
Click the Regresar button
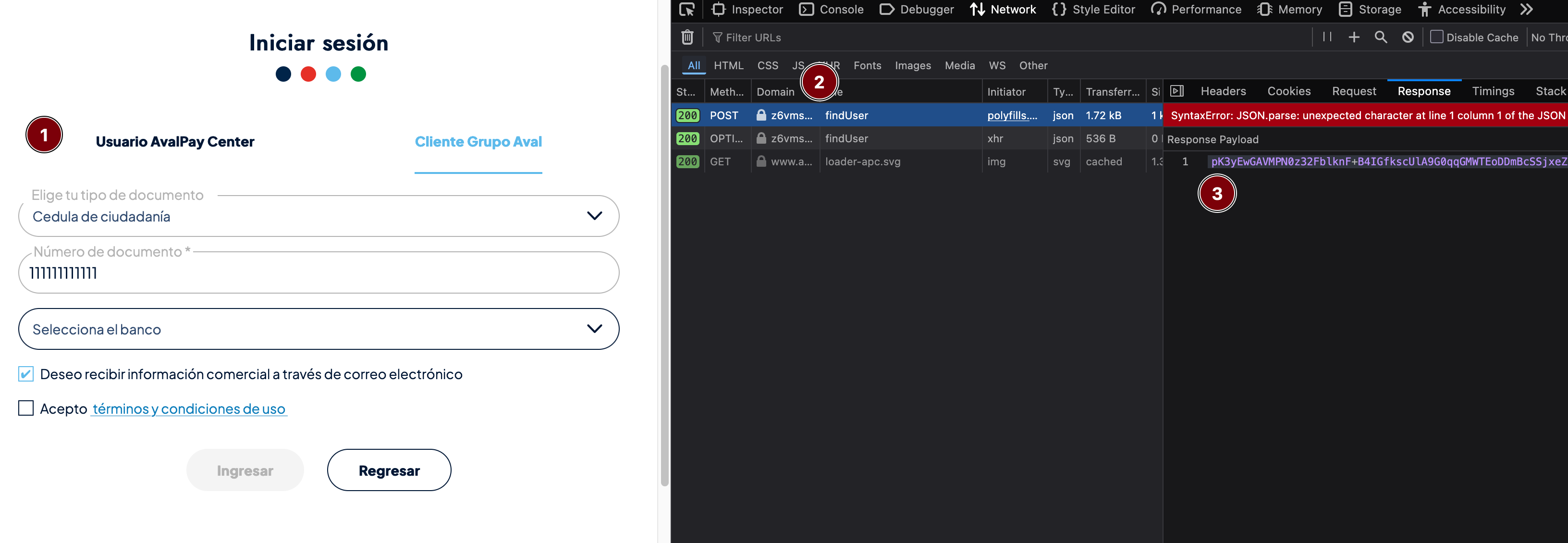(389, 470)
